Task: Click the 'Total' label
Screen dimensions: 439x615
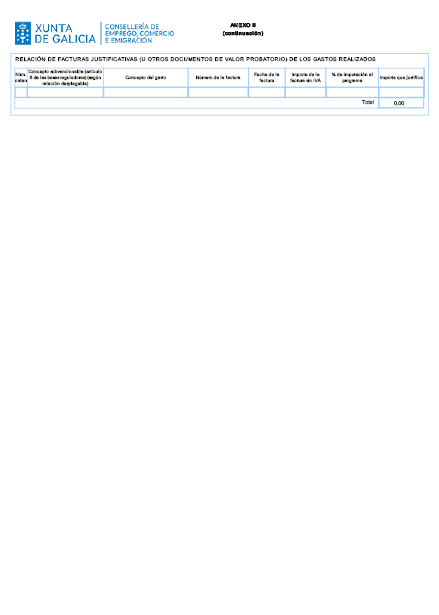Action: tap(368, 102)
